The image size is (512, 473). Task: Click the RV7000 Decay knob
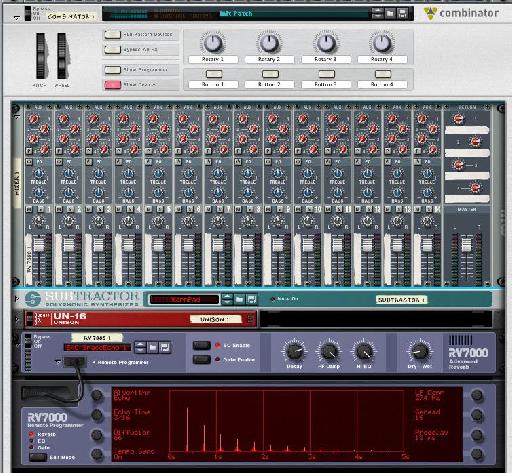click(295, 351)
